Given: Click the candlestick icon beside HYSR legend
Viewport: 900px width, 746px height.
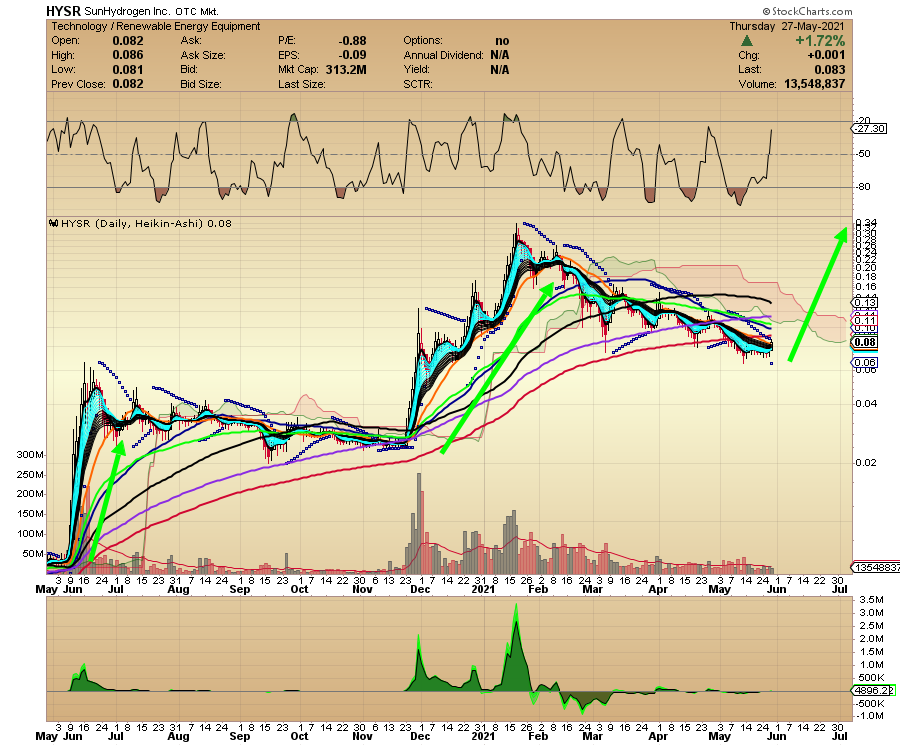Looking at the screenshot, I should (54, 224).
